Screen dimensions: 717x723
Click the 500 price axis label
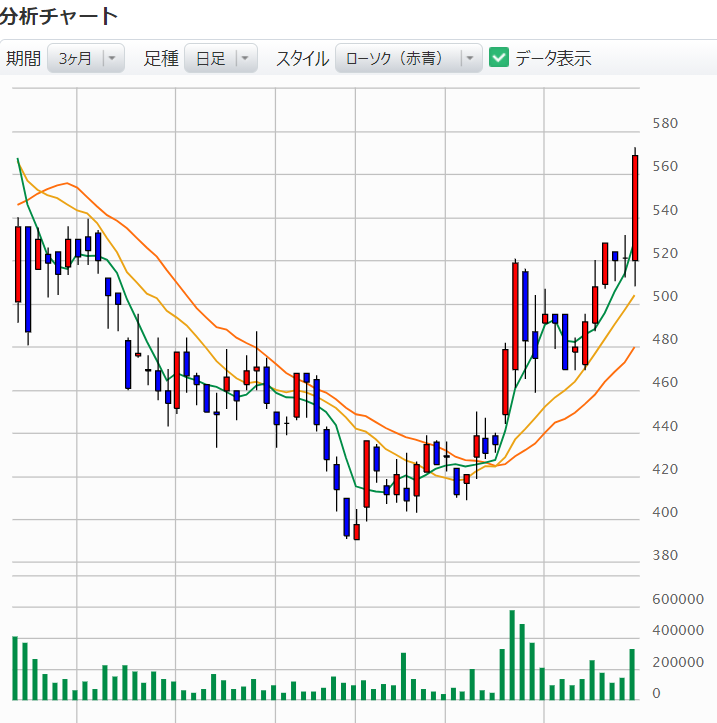point(665,296)
